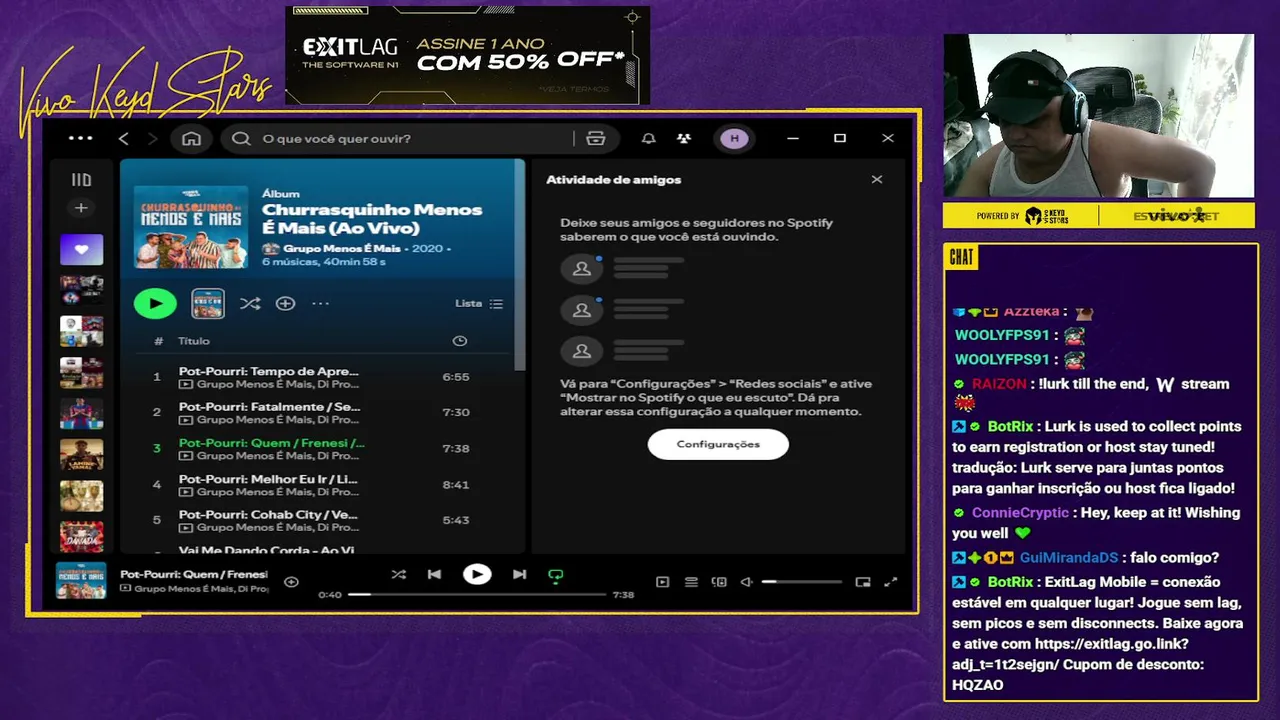Enter fullscreen player mode
The height and width of the screenshot is (720, 1280).
coord(891,582)
